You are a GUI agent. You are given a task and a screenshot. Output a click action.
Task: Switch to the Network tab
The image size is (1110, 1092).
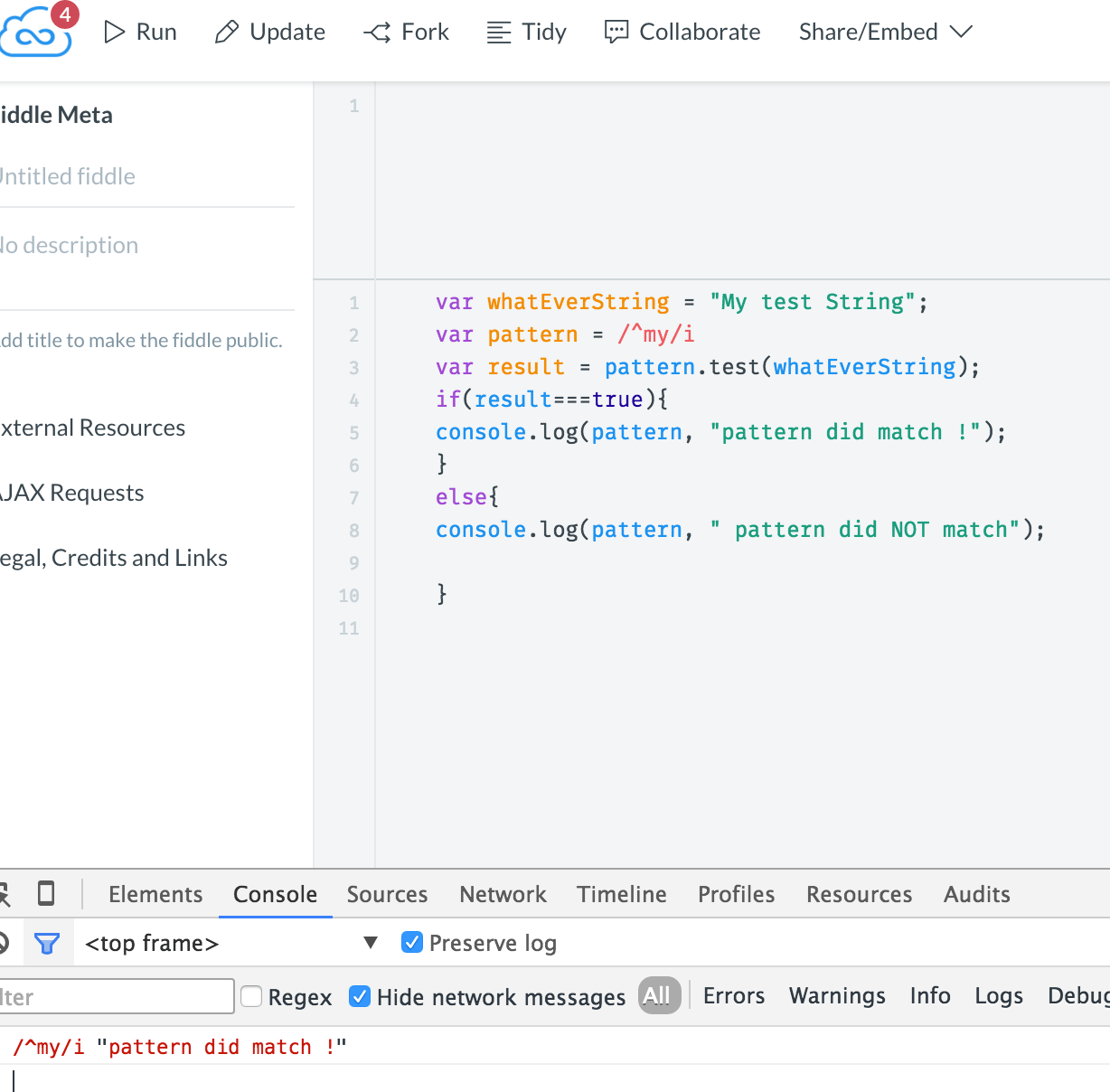[x=503, y=894]
